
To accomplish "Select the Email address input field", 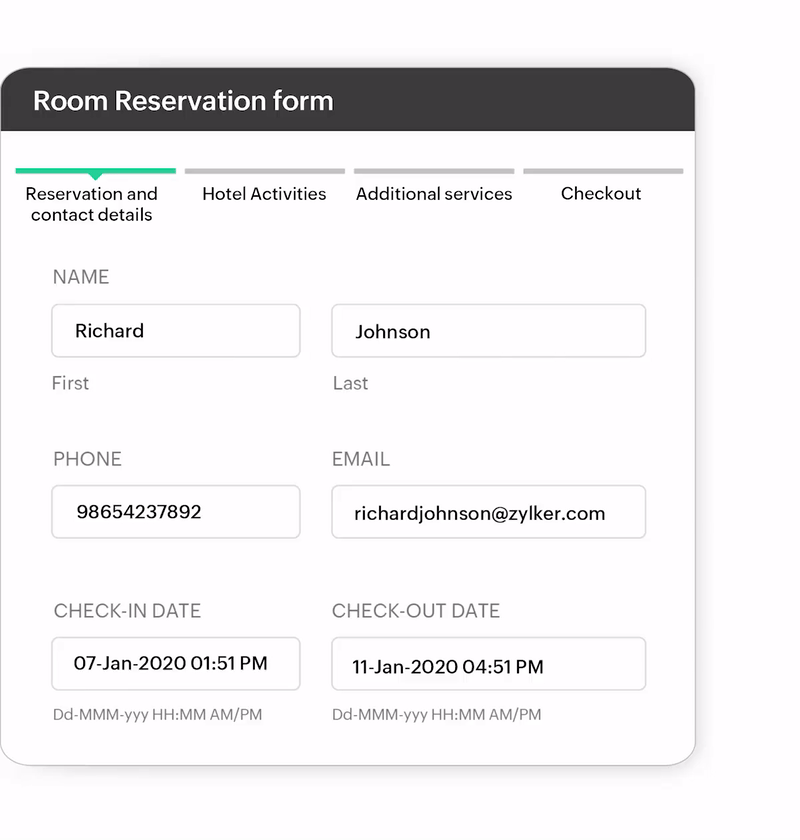I will pos(488,513).
